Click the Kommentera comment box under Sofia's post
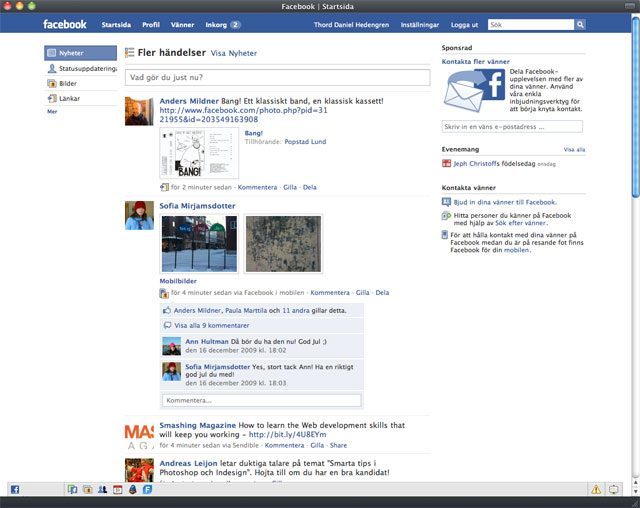The width and height of the screenshot is (640, 508). (262, 400)
